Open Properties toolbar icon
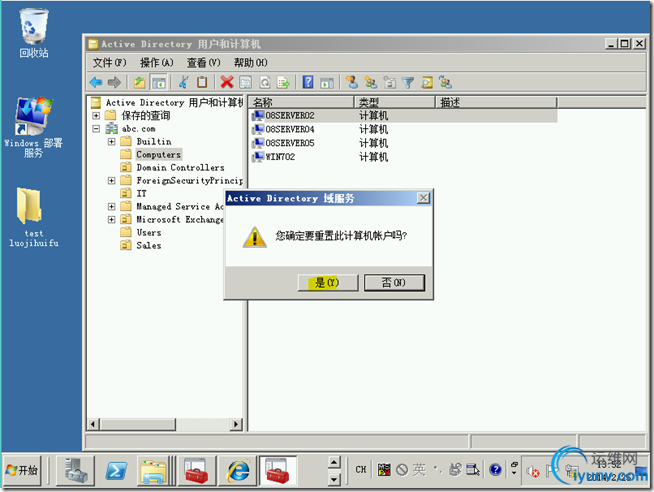Viewport: 654px width, 492px height. 245,82
